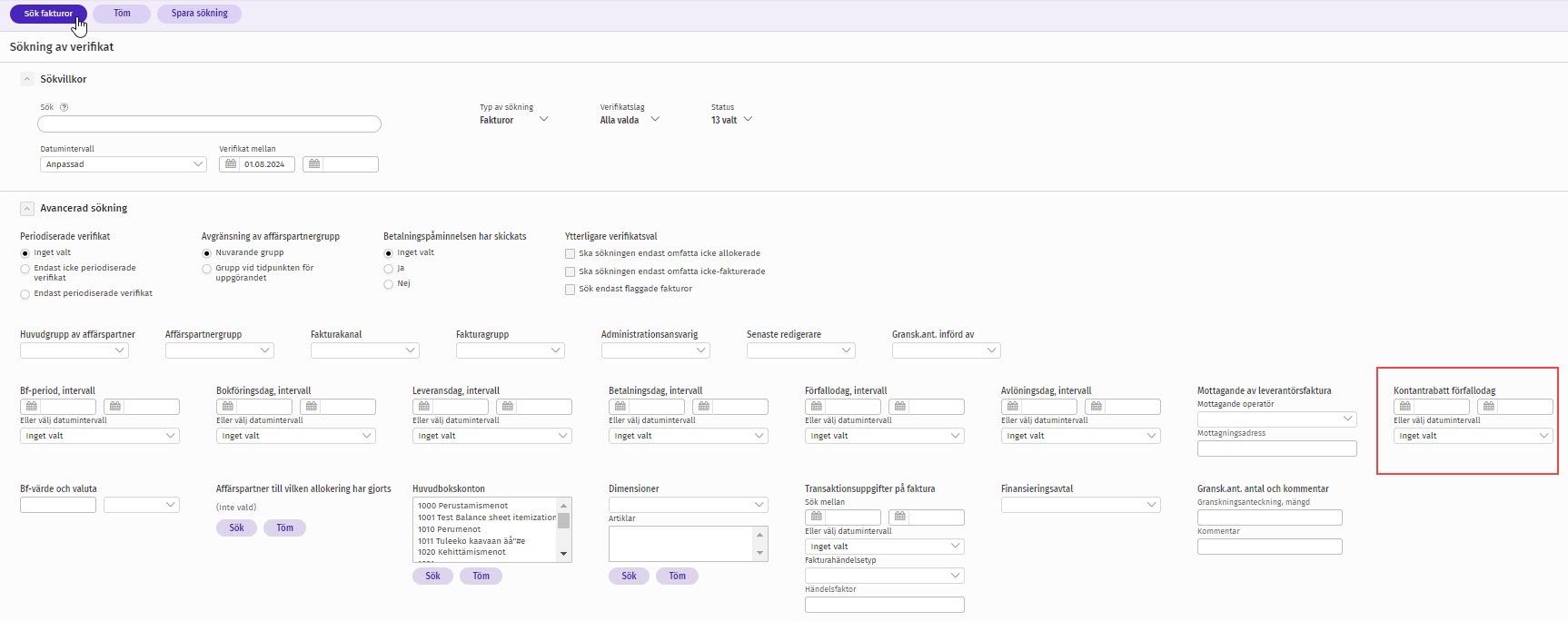1568x621 pixels.
Task: Open calendar for Avlöningsdag start date
Action: click(1013, 407)
